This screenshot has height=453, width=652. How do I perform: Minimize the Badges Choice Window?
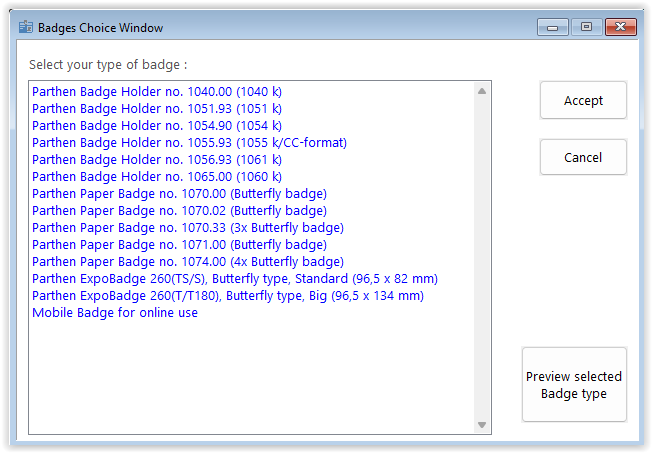553,27
